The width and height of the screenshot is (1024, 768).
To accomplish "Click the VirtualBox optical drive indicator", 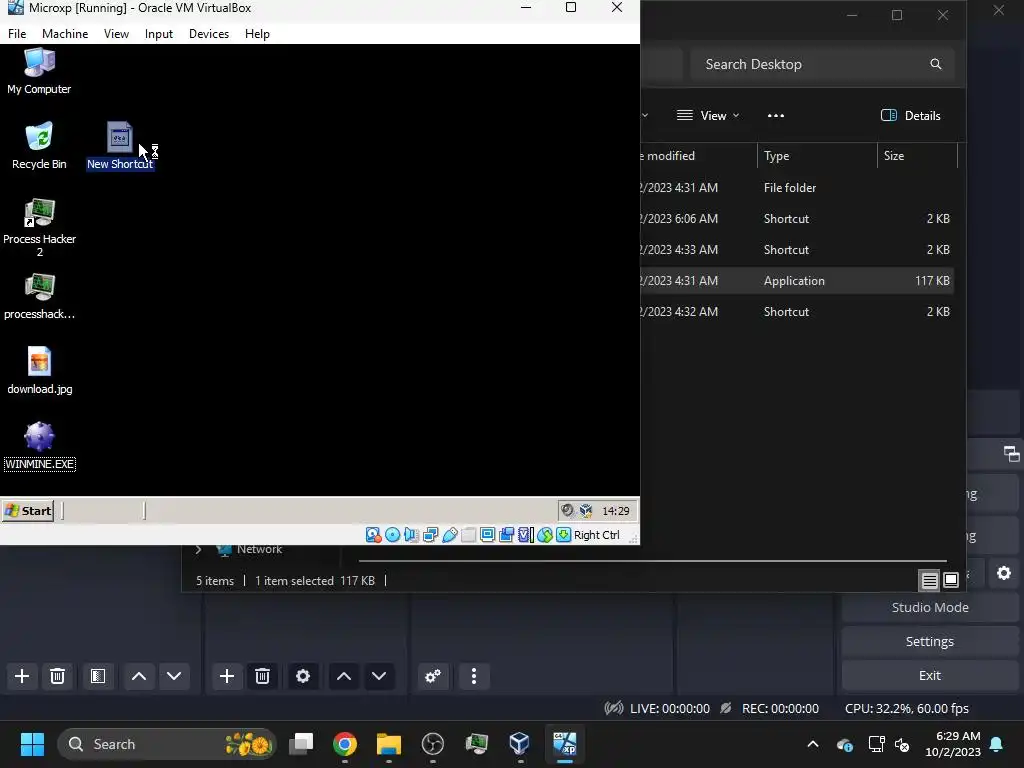I will 392,535.
